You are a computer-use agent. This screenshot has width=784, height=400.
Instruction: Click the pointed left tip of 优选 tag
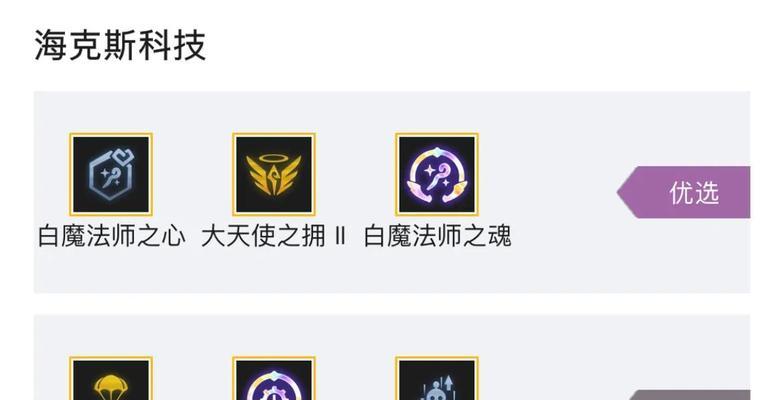click(x=622, y=192)
